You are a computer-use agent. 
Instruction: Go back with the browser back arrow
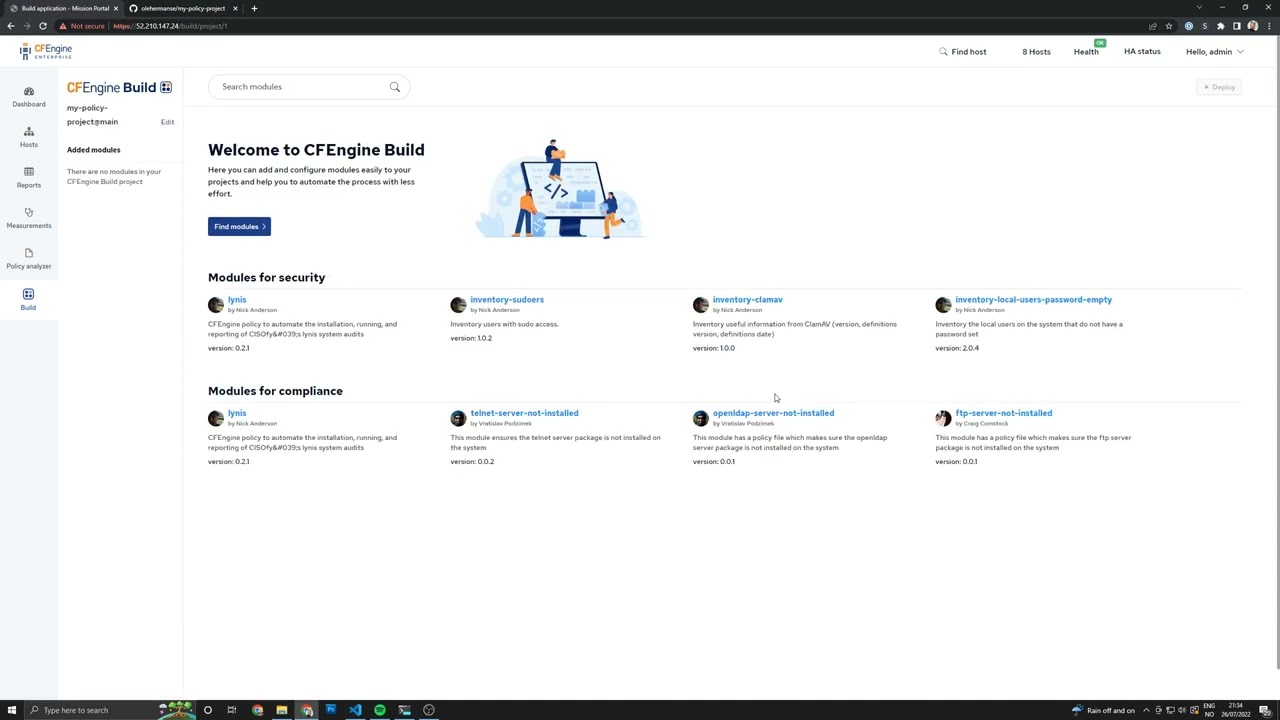[x=11, y=26]
